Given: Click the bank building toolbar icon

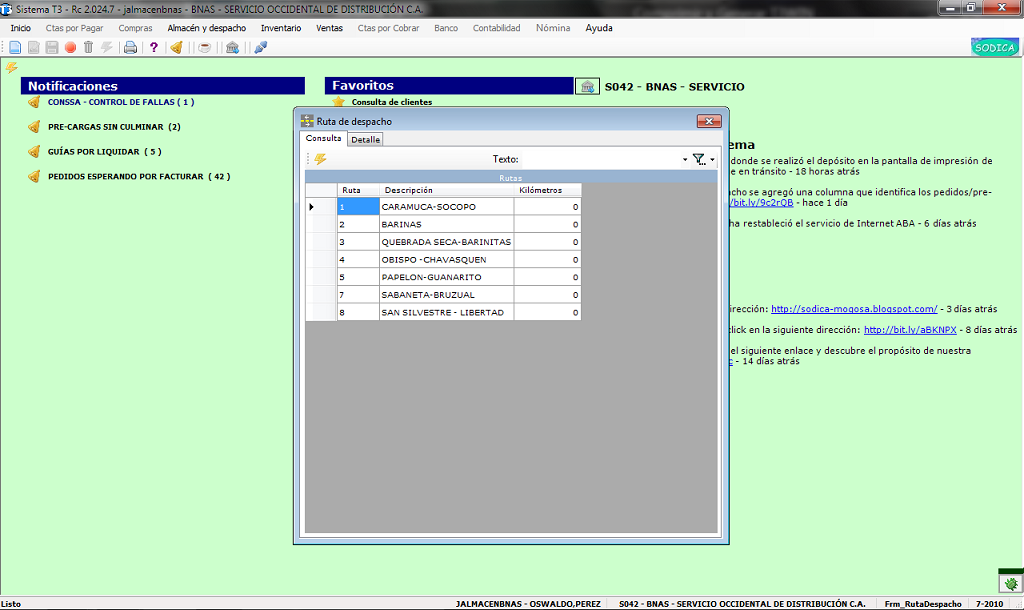Looking at the screenshot, I should click(x=232, y=48).
